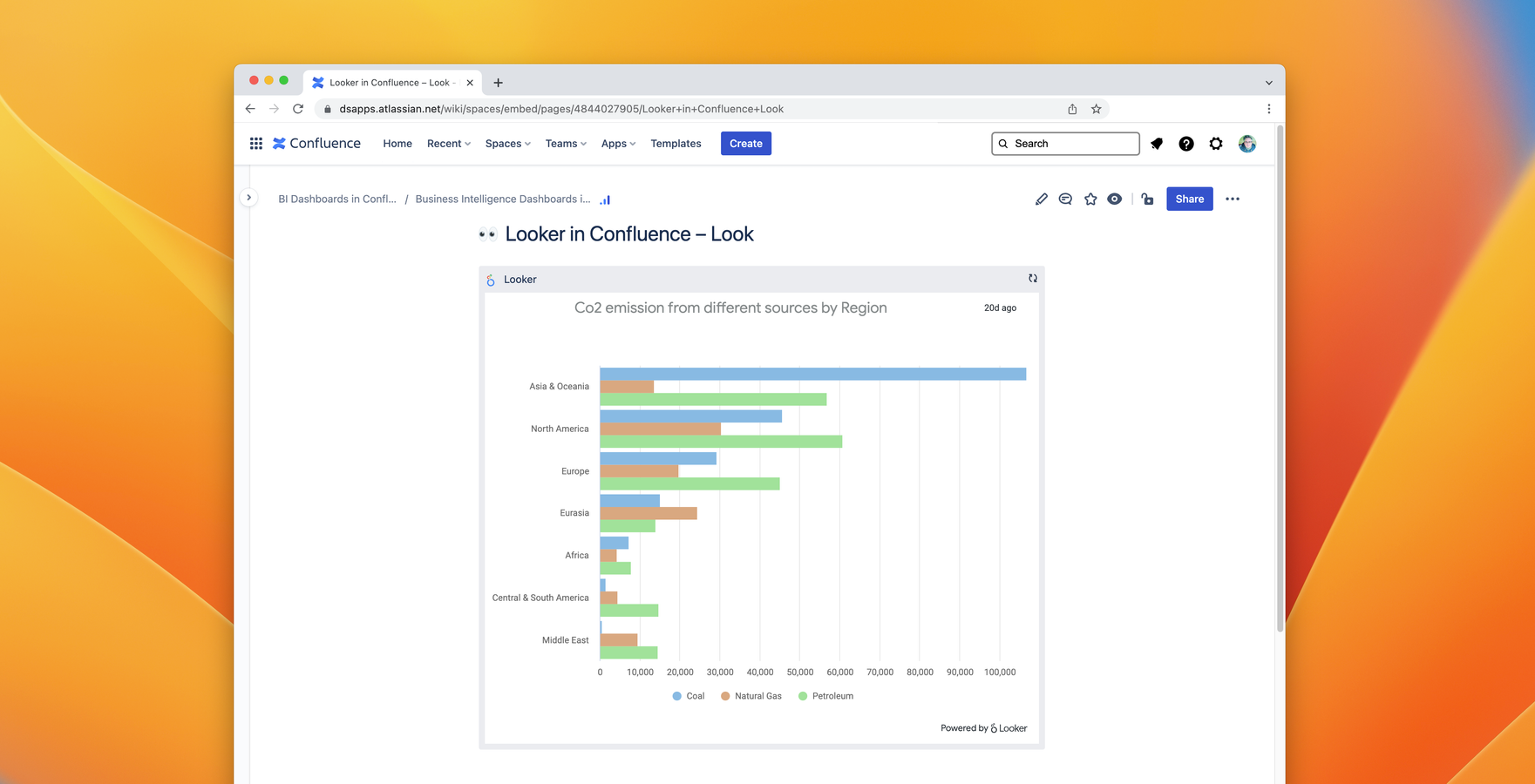Viewport: 1535px width, 784px height.
Task: Open the Home menu item
Action: pyautogui.click(x=397, y=144)
